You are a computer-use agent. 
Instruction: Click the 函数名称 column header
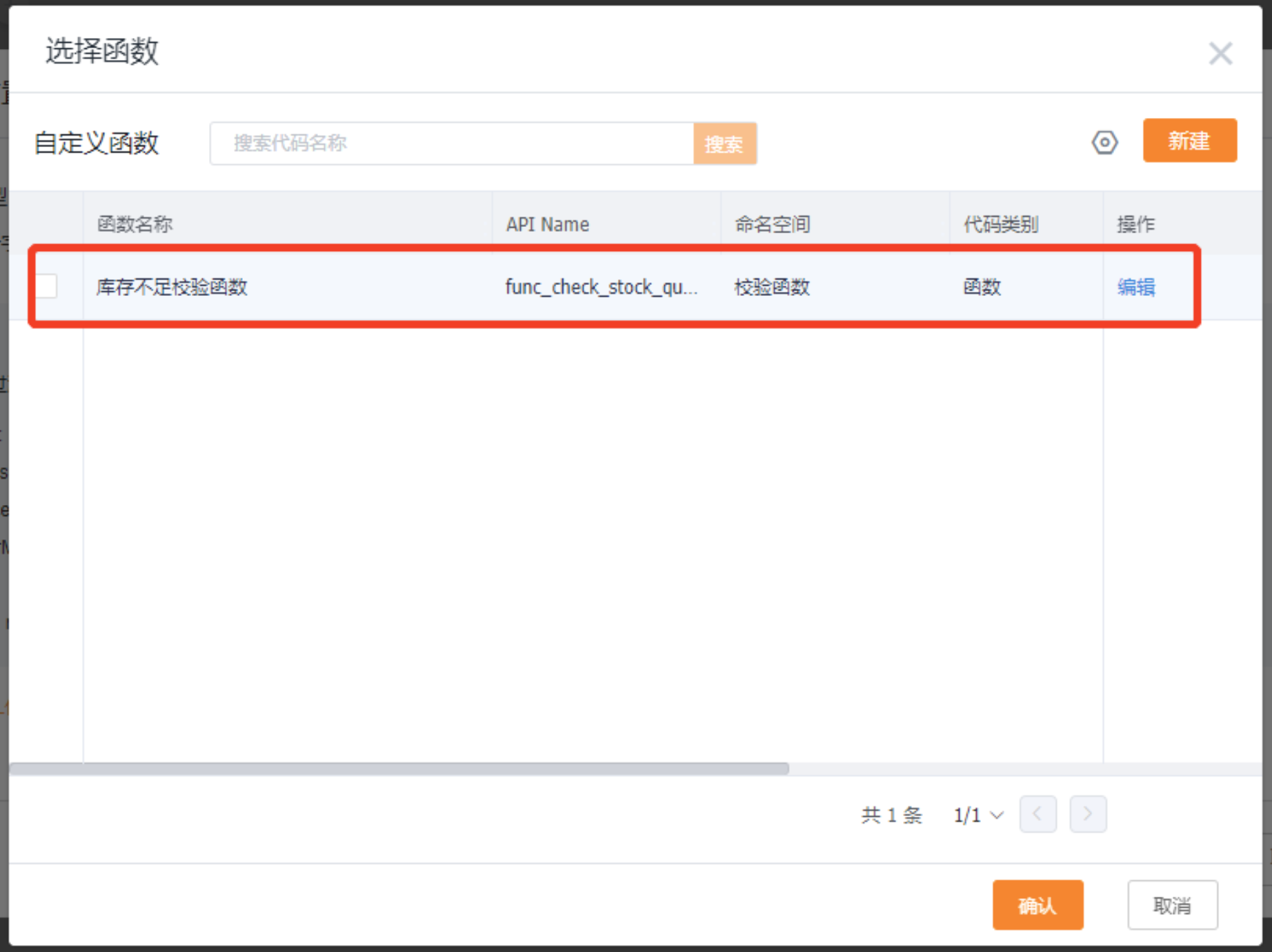pos(135,224)
